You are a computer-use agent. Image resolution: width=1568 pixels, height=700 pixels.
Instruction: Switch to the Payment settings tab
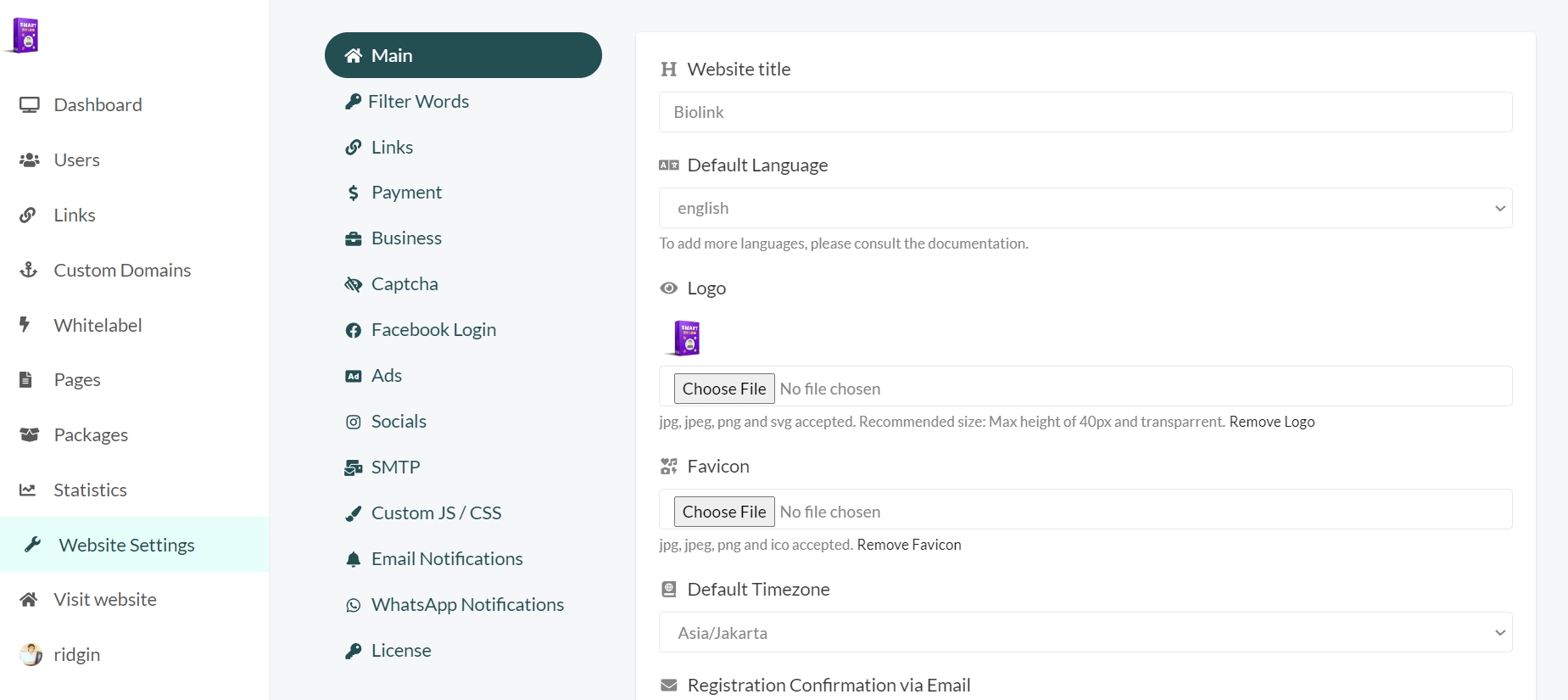(x=405, y=193)
